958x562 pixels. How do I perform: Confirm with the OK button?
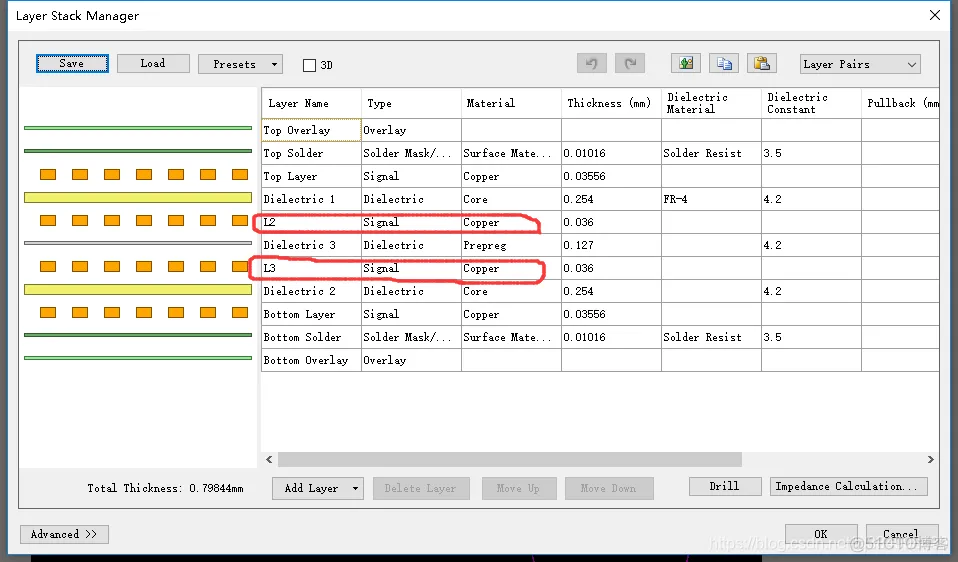[821, 534]
